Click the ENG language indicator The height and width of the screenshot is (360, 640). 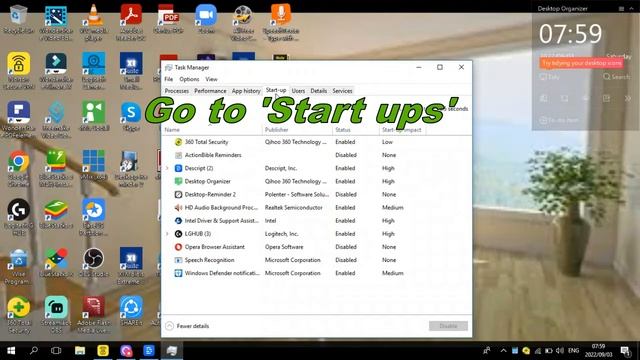coord(573,351)
